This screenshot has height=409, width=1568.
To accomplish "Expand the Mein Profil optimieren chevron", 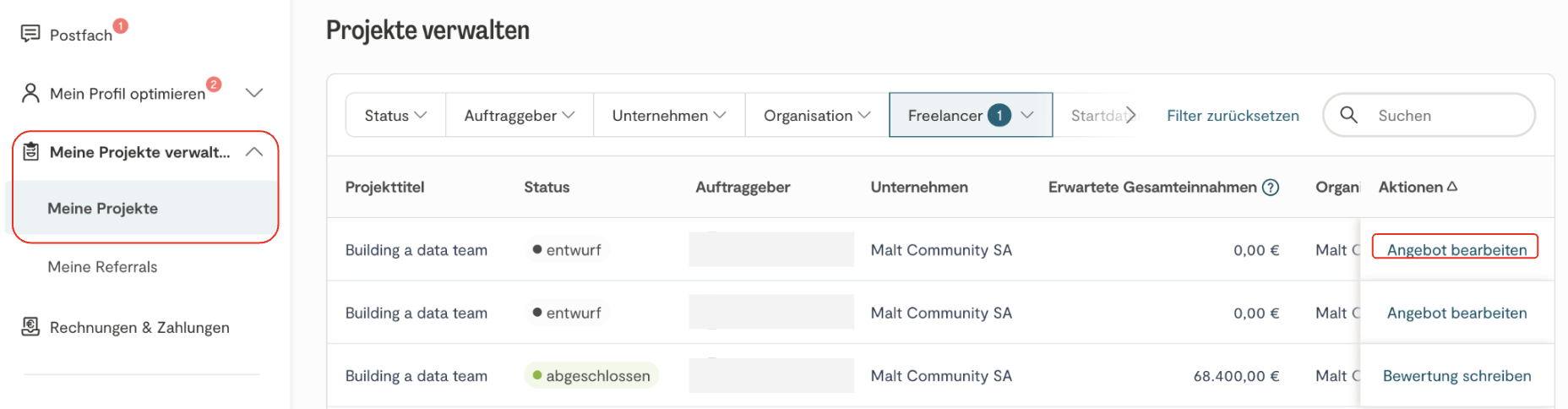I will click(x=254, y=93).
